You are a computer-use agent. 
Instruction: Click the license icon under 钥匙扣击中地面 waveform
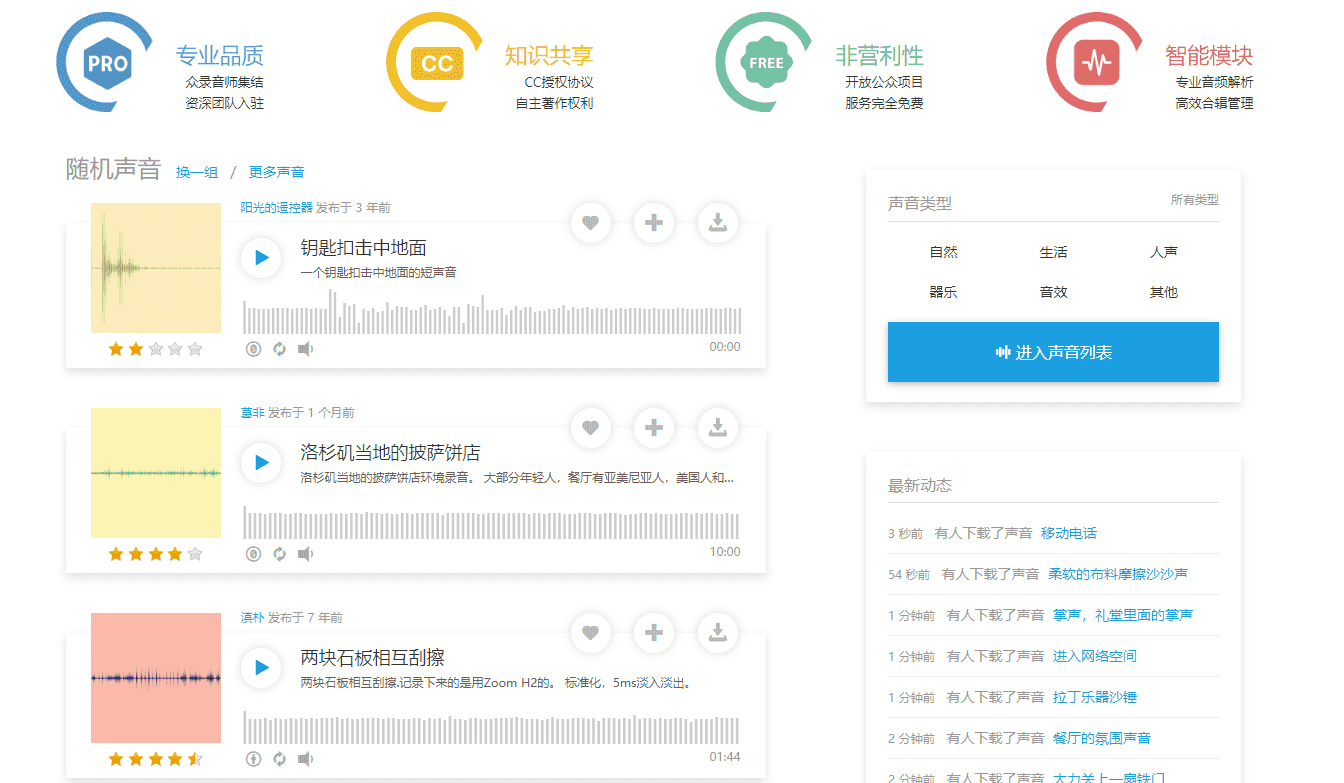coord(253,349)
